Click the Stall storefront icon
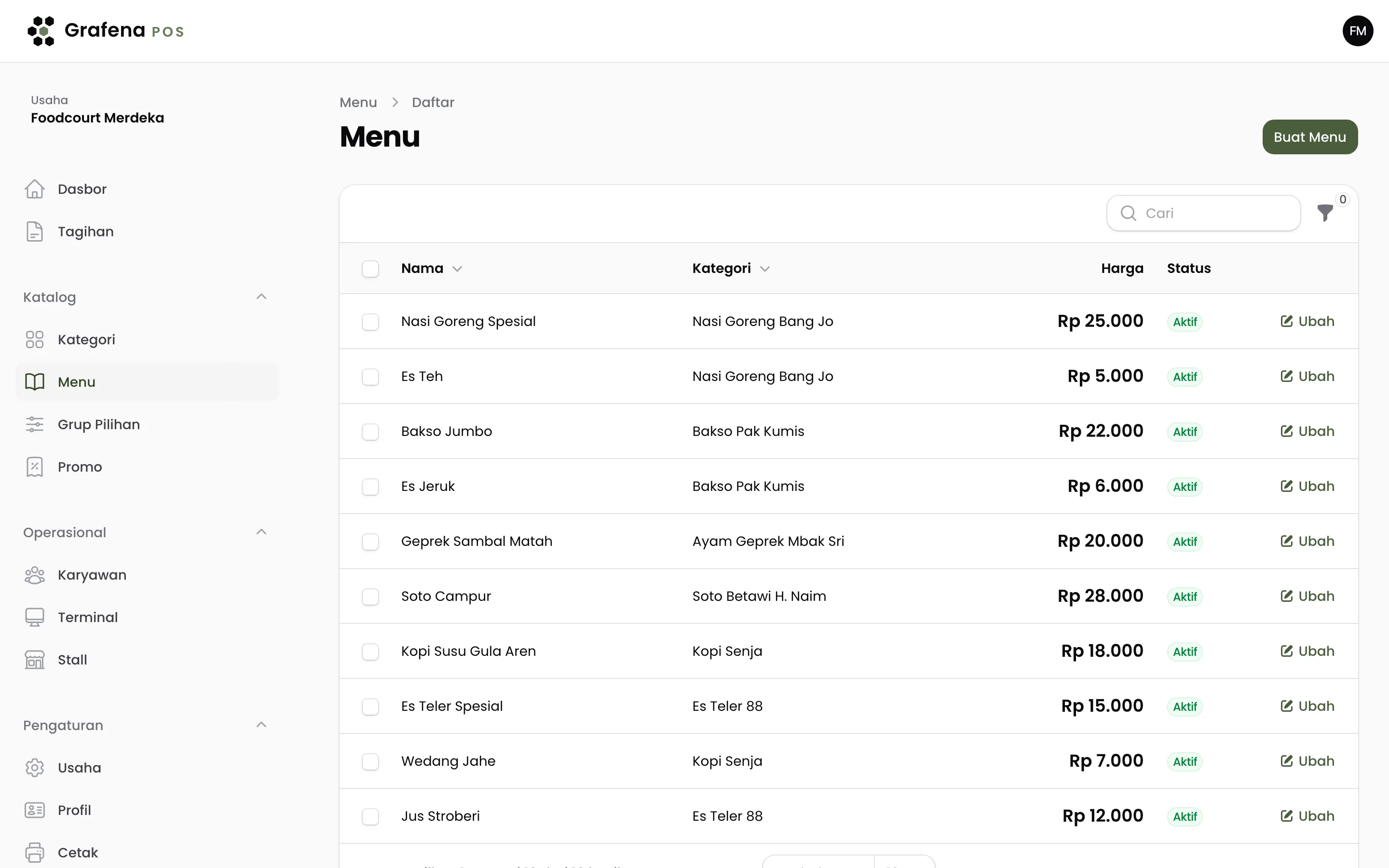 point(34,660)
